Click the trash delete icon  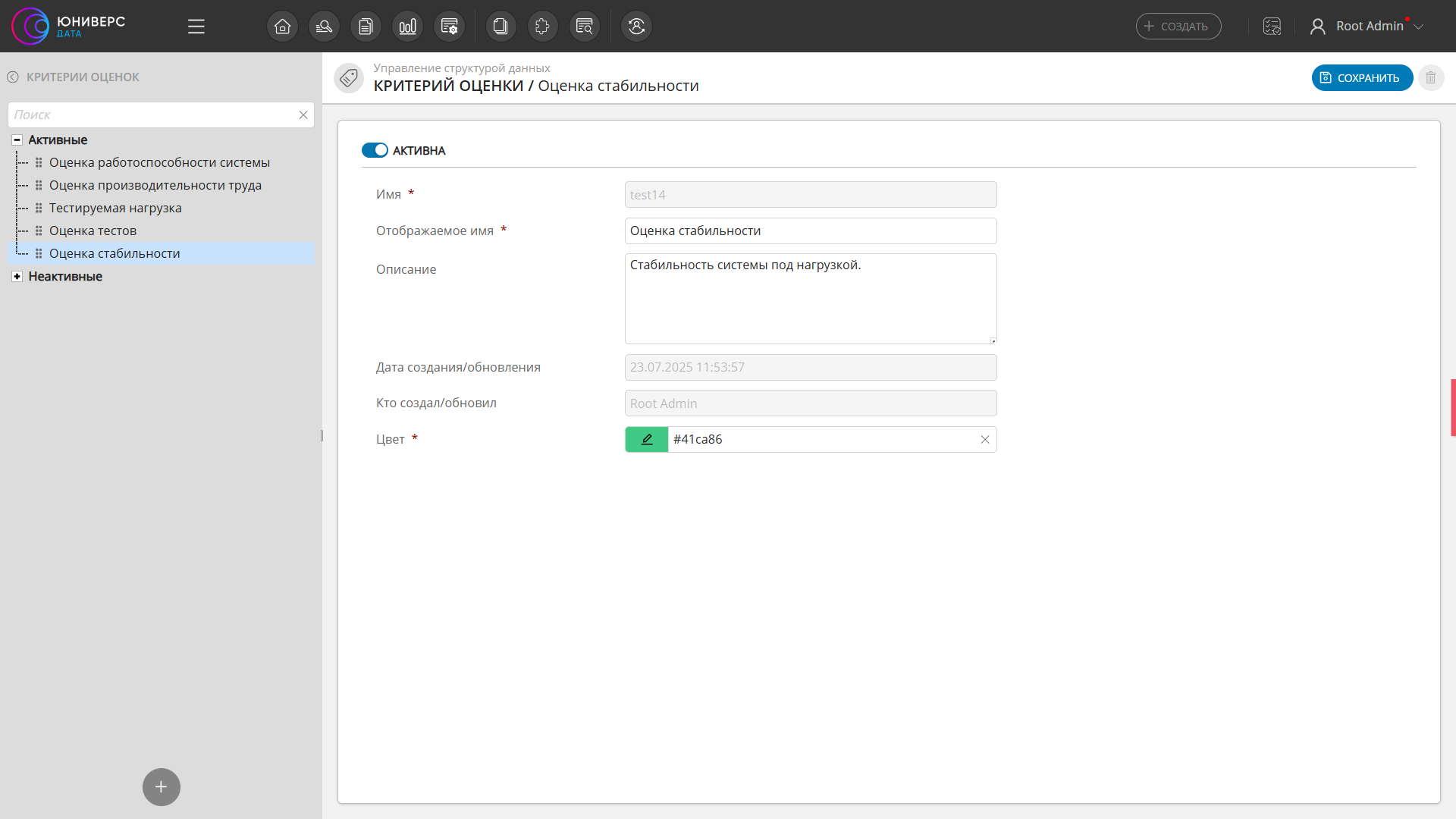tap(1430, 77)
